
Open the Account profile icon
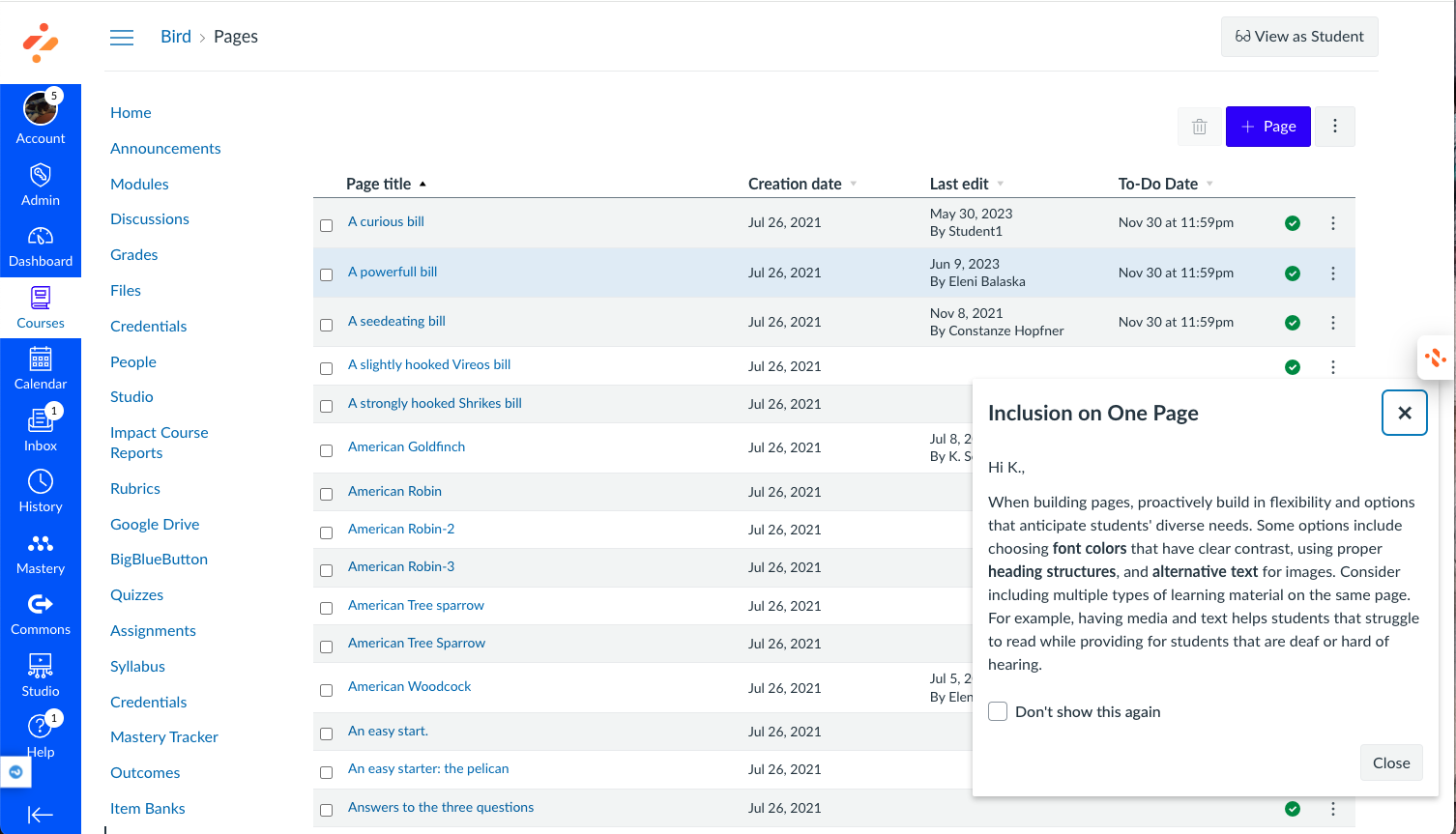[41, 108]
